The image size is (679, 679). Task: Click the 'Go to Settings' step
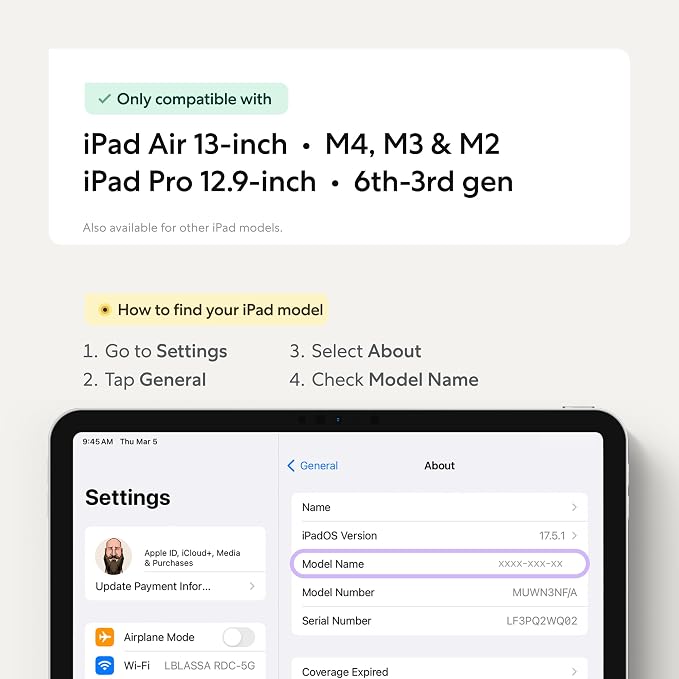[x=155, y=351]
